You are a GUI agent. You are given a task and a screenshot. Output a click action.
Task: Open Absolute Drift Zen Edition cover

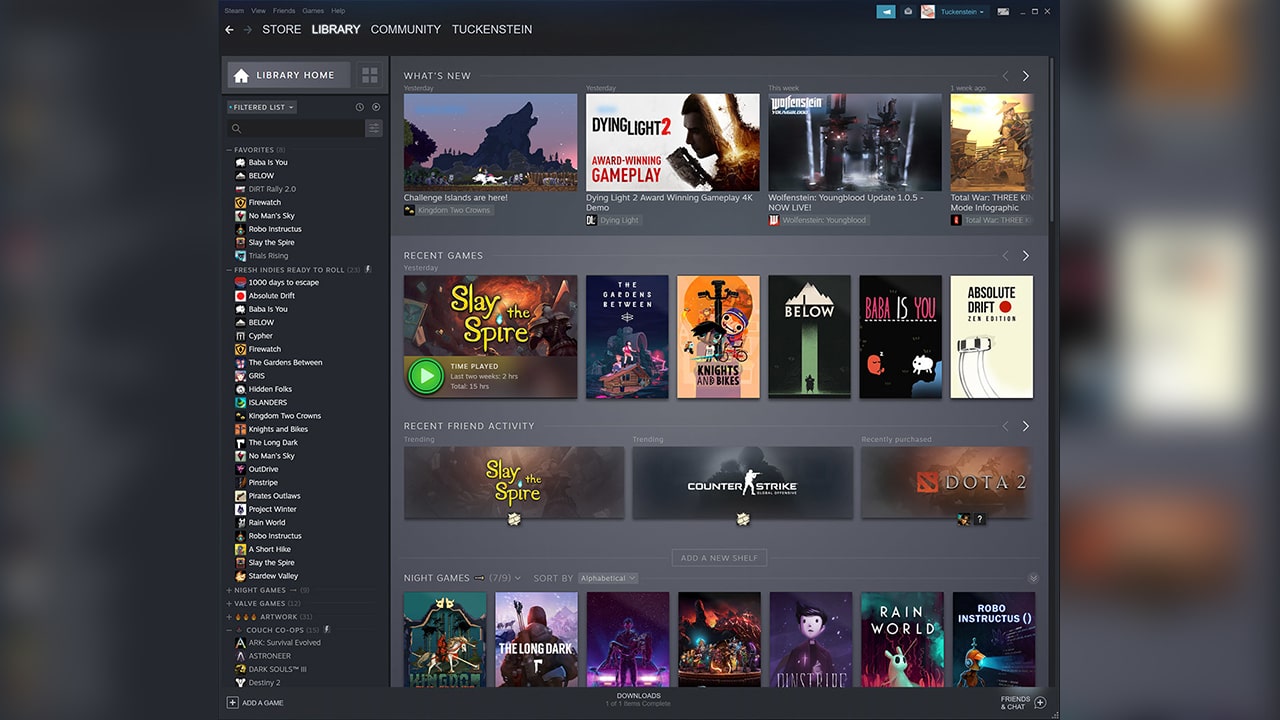[x=991, y=337]
